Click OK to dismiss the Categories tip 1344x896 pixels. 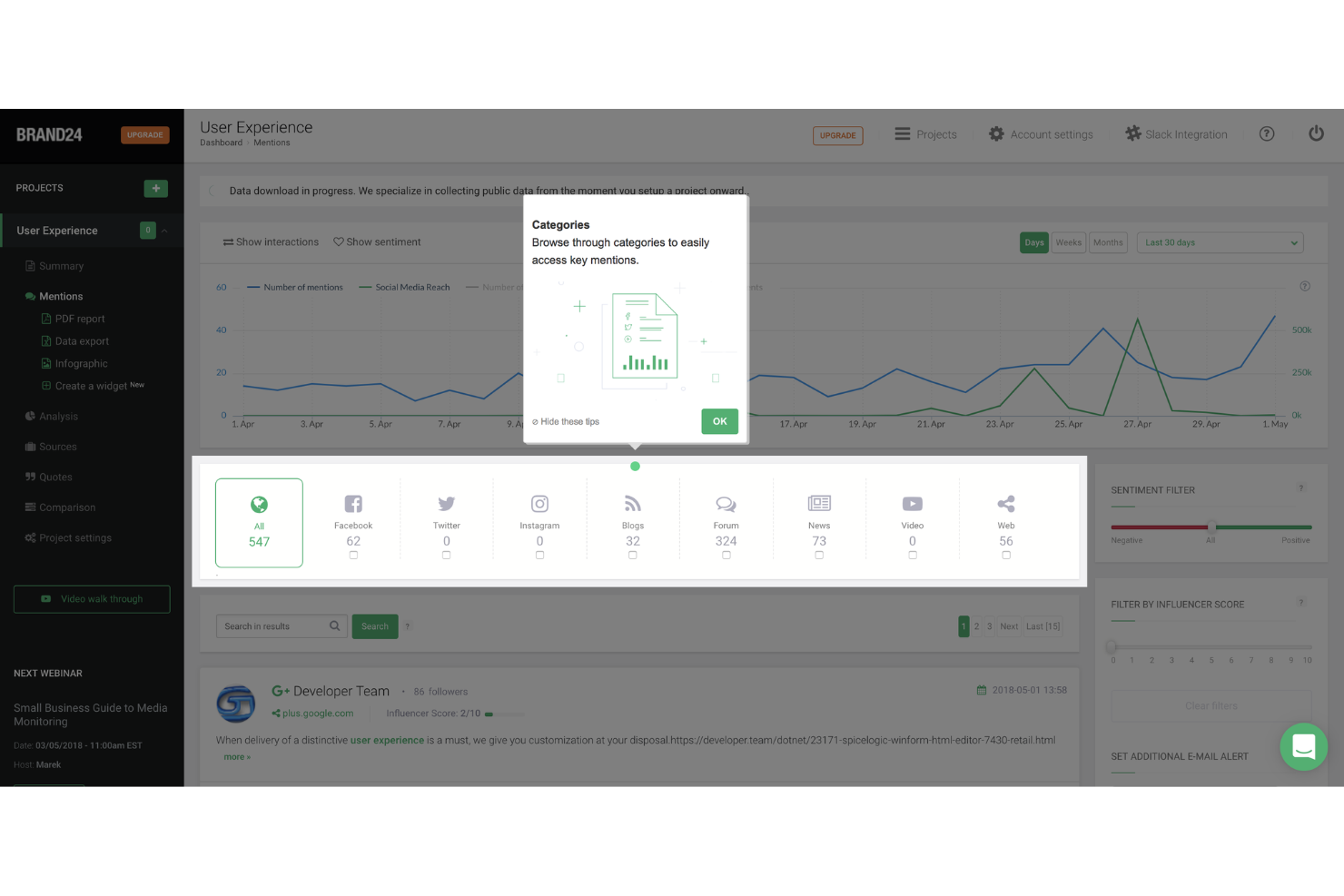coord(719,421)
